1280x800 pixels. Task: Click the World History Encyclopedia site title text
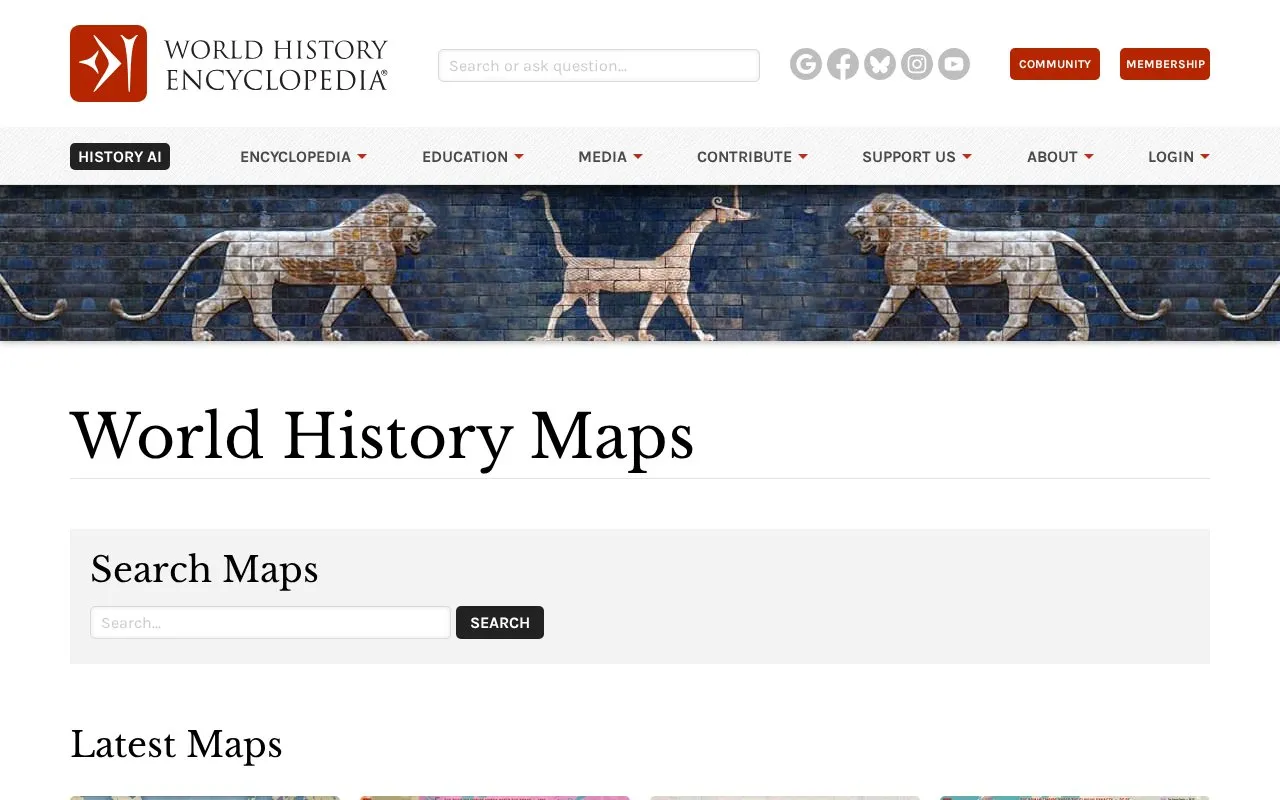click(x=276, y=65)
